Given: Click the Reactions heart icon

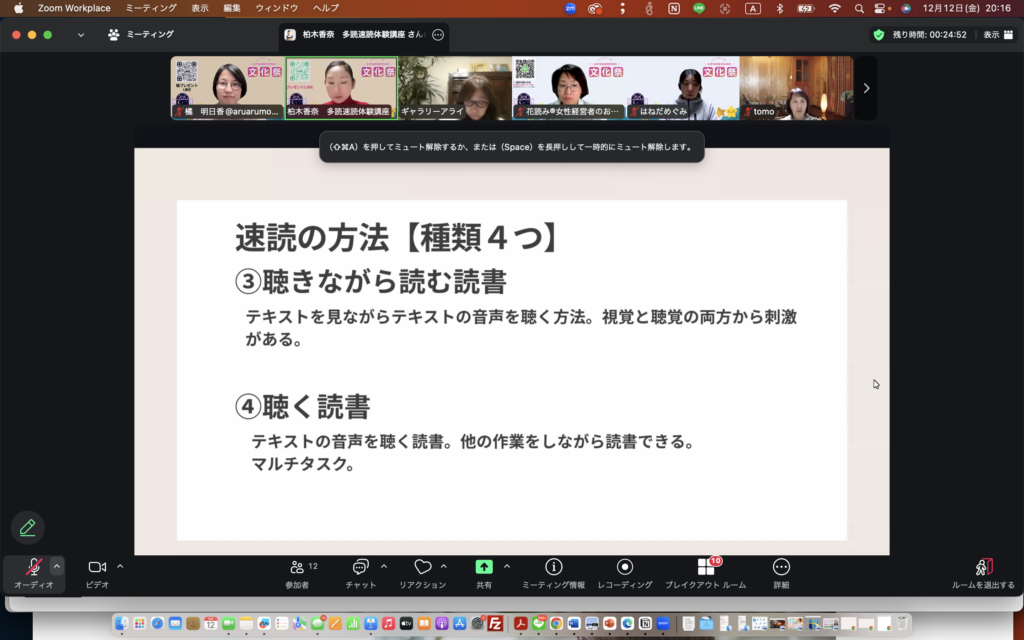Looking at the screenshot, I should coord(423,568).
